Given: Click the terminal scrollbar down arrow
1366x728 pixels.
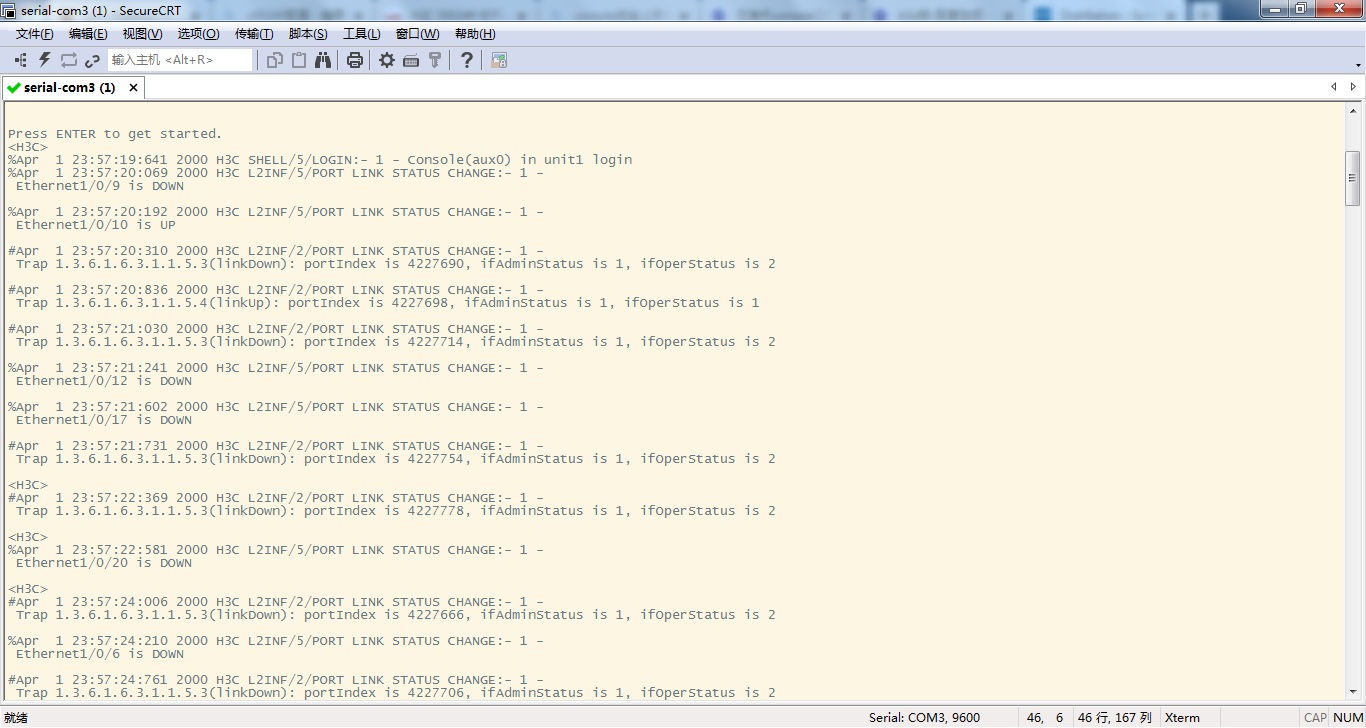Looking at the screenshot, I should [1353, 692].
